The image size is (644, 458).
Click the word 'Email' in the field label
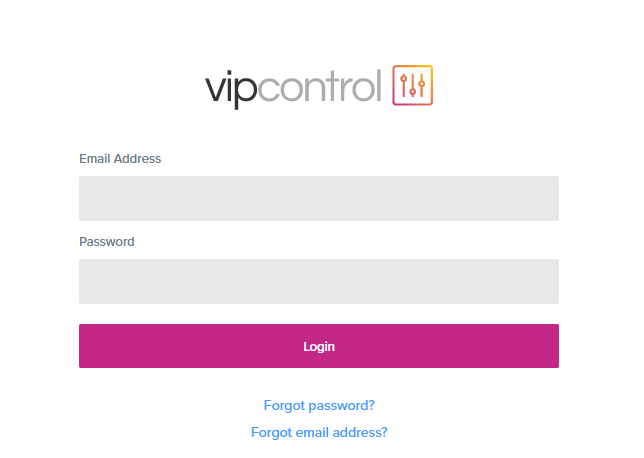pyautogui.click(x=95, y=159)
